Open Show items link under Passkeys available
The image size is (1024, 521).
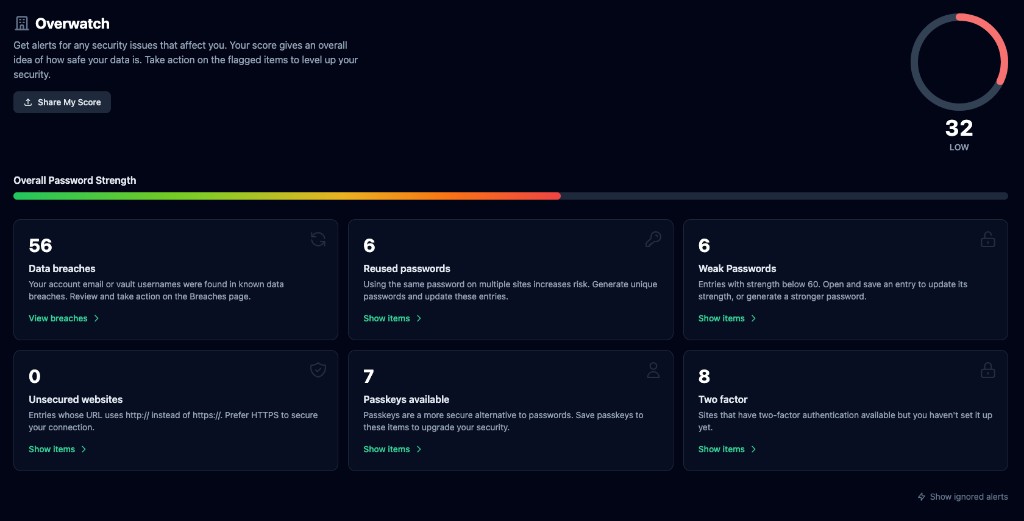[x=387, y=449]
